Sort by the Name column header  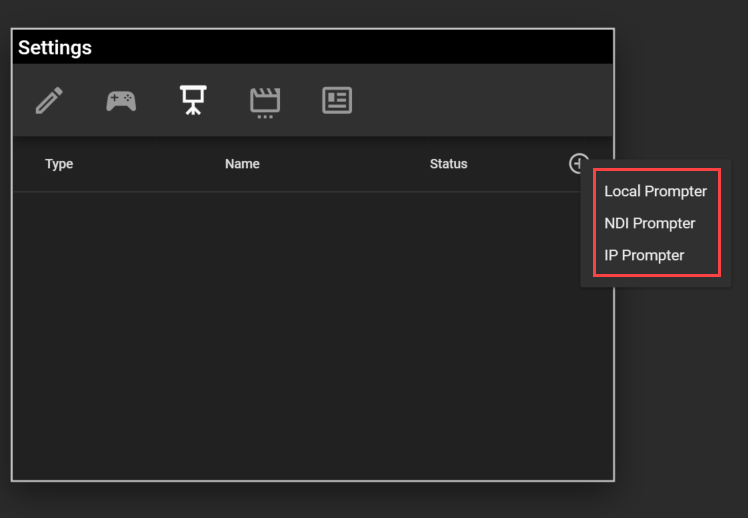242,164
